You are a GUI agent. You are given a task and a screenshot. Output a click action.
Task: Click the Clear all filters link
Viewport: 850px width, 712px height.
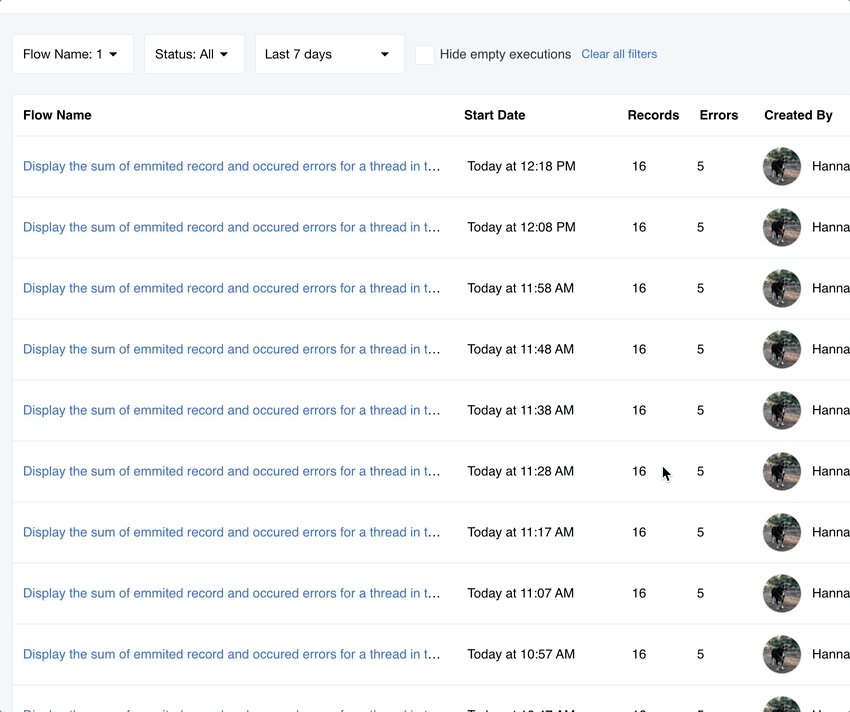click(619, 54)
